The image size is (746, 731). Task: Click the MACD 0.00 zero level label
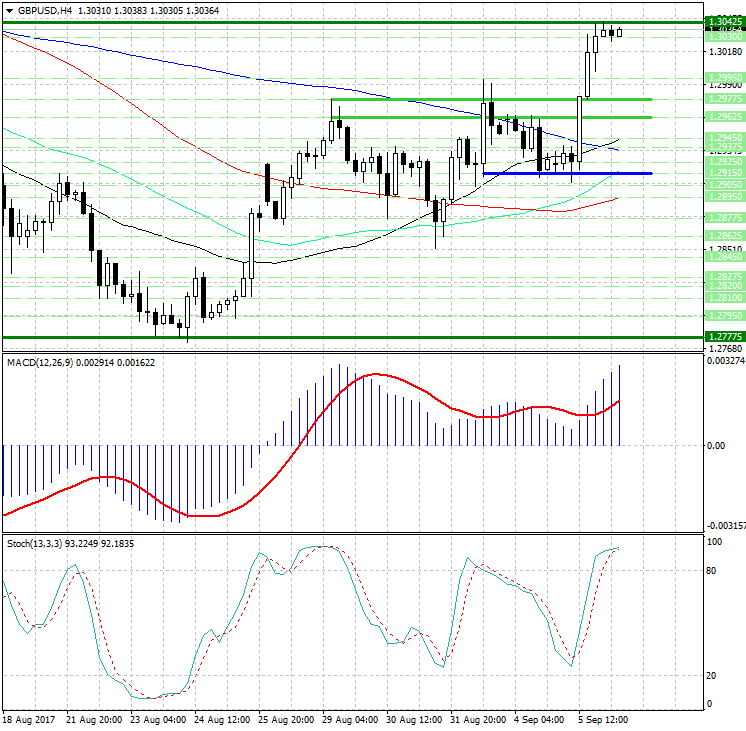point(716,445)
